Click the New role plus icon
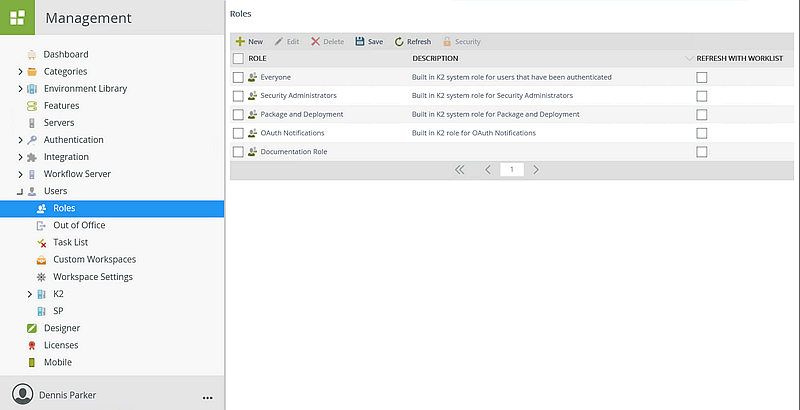Viewport: 800px width, 410px height. coord(240,42)
